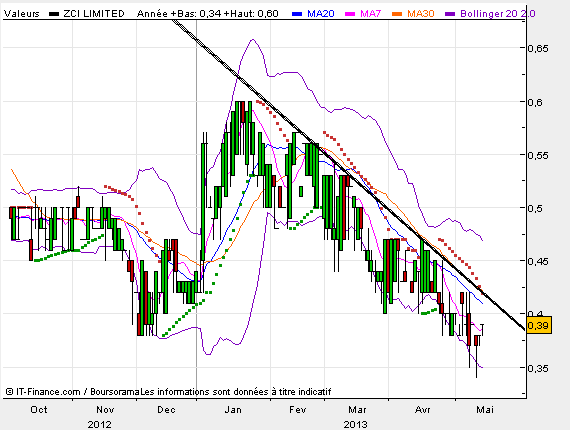This screenshot has width=570, height=430.
Task: Click the 'Nov' month axis label
Action: tap(105, 410)
